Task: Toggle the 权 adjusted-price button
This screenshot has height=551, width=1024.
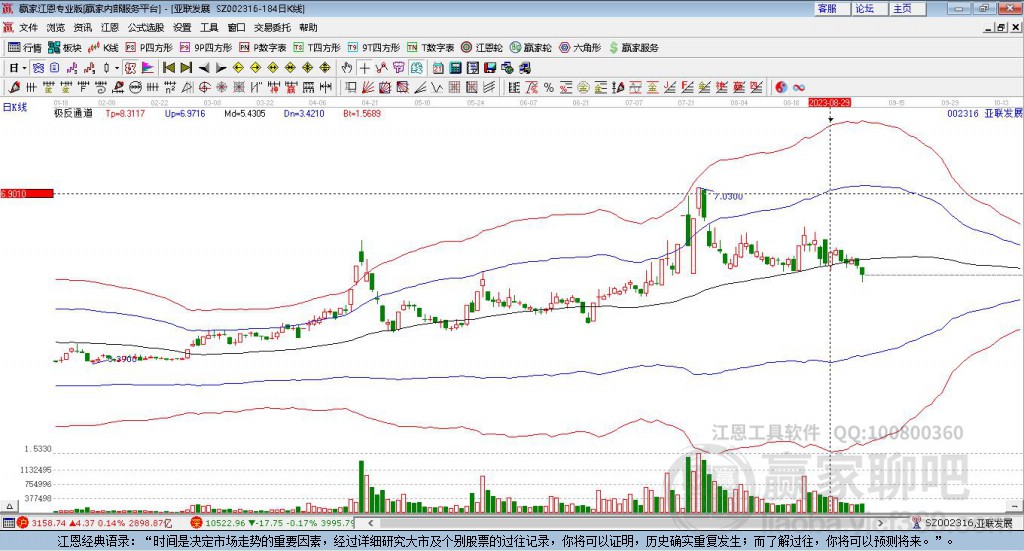Action: [x=130, y=68]
